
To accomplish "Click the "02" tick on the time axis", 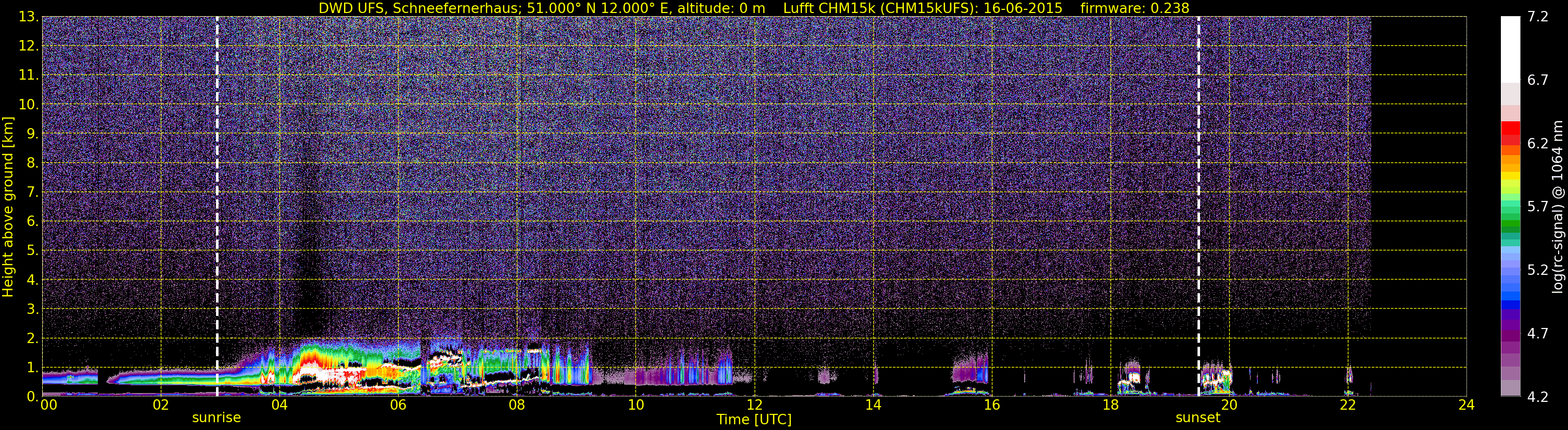I will tap(161, 405).
